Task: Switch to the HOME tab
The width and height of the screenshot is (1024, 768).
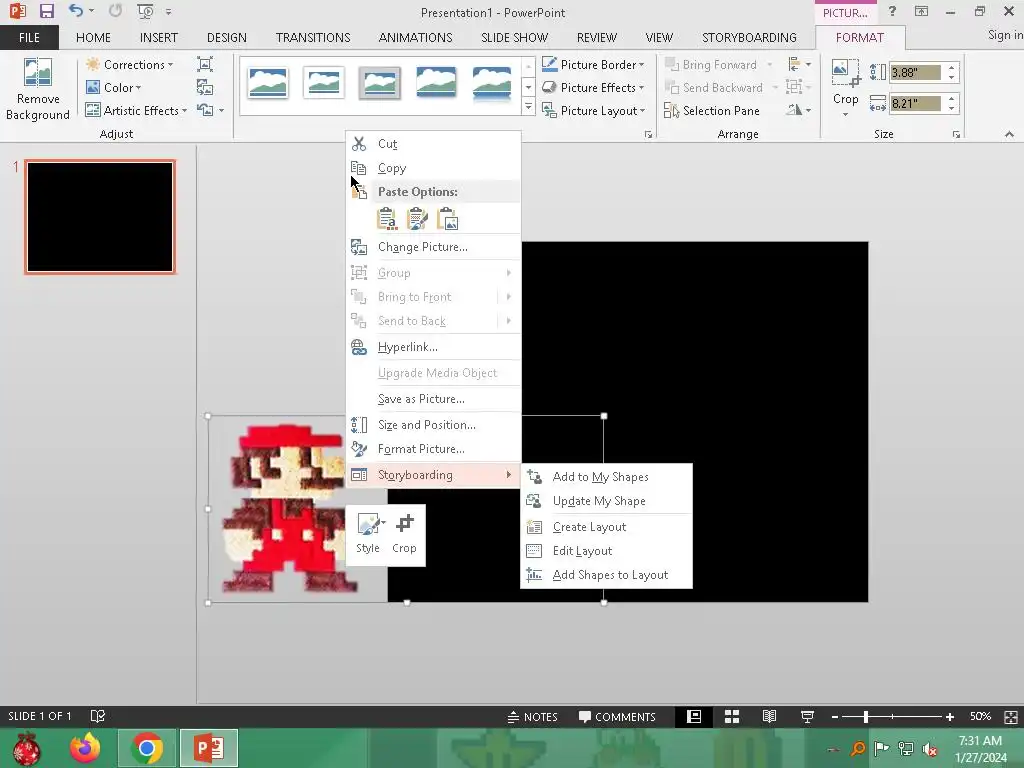Action: click(93, 37)
